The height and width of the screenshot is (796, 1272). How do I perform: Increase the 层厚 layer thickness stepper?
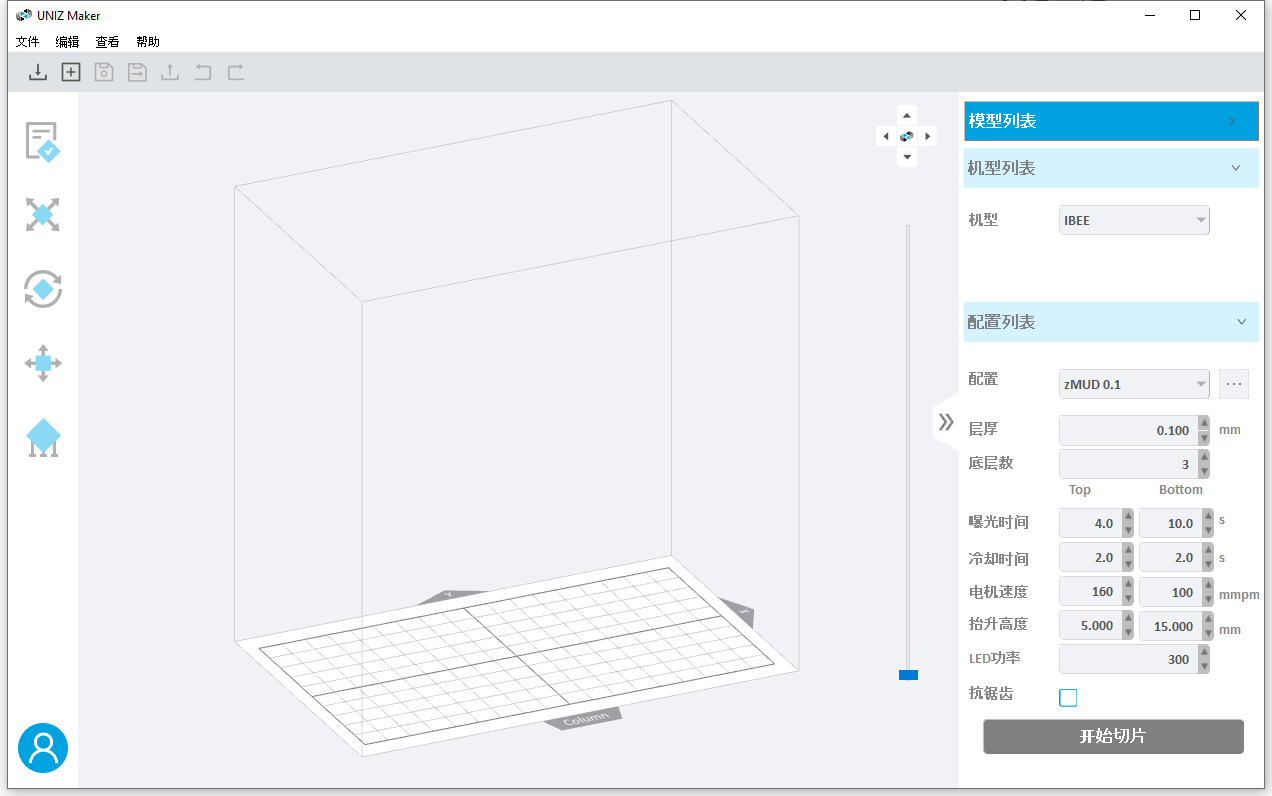pos(1204,424)
